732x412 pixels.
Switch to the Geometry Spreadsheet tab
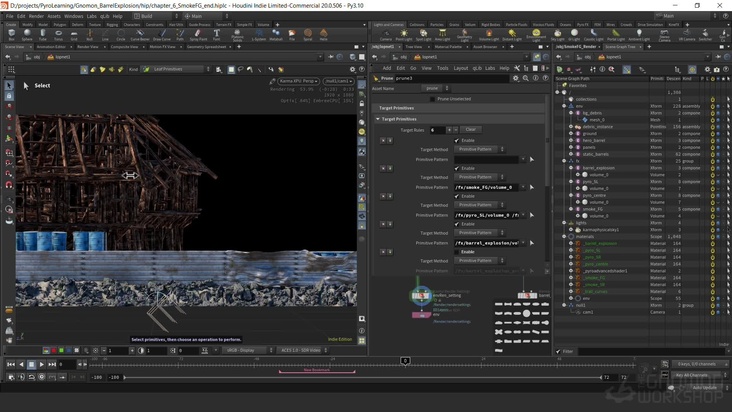point(208,46)
